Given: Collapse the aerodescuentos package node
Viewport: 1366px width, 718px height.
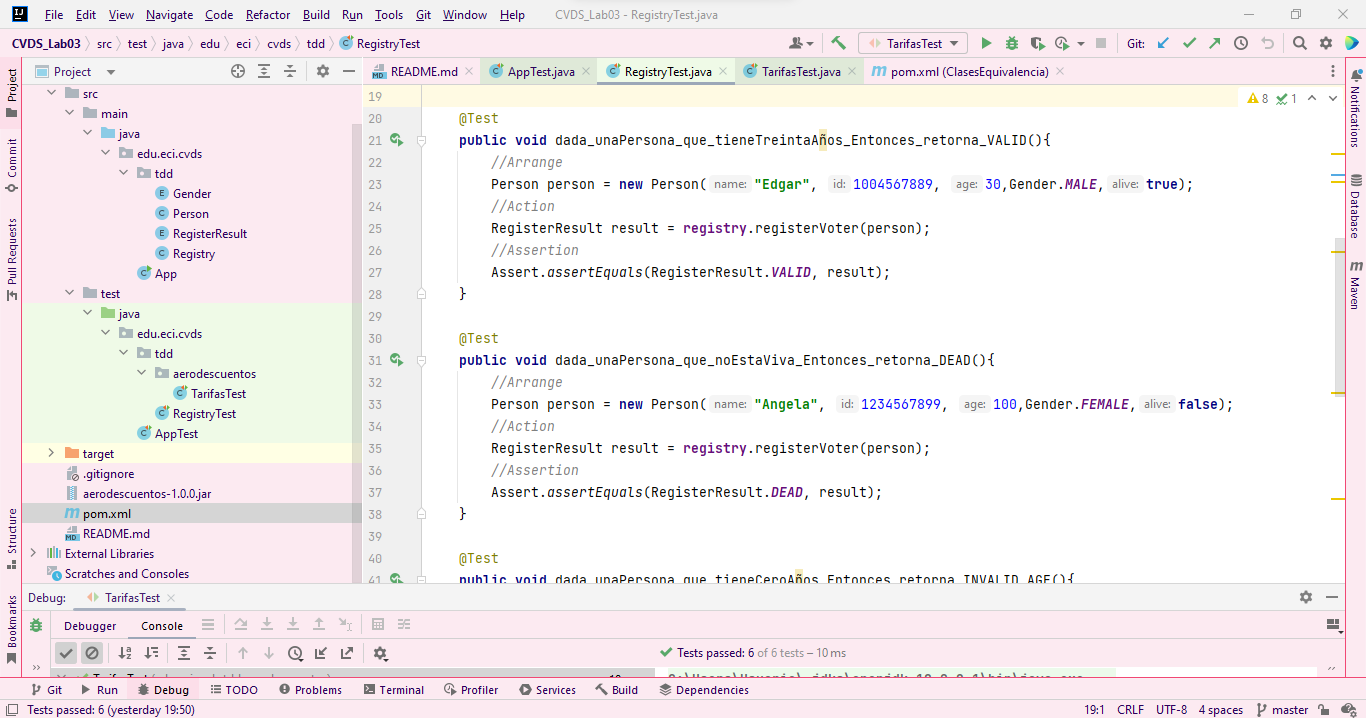Looking at the screenshot, I should pyautogui.click(x=141, y=373).
